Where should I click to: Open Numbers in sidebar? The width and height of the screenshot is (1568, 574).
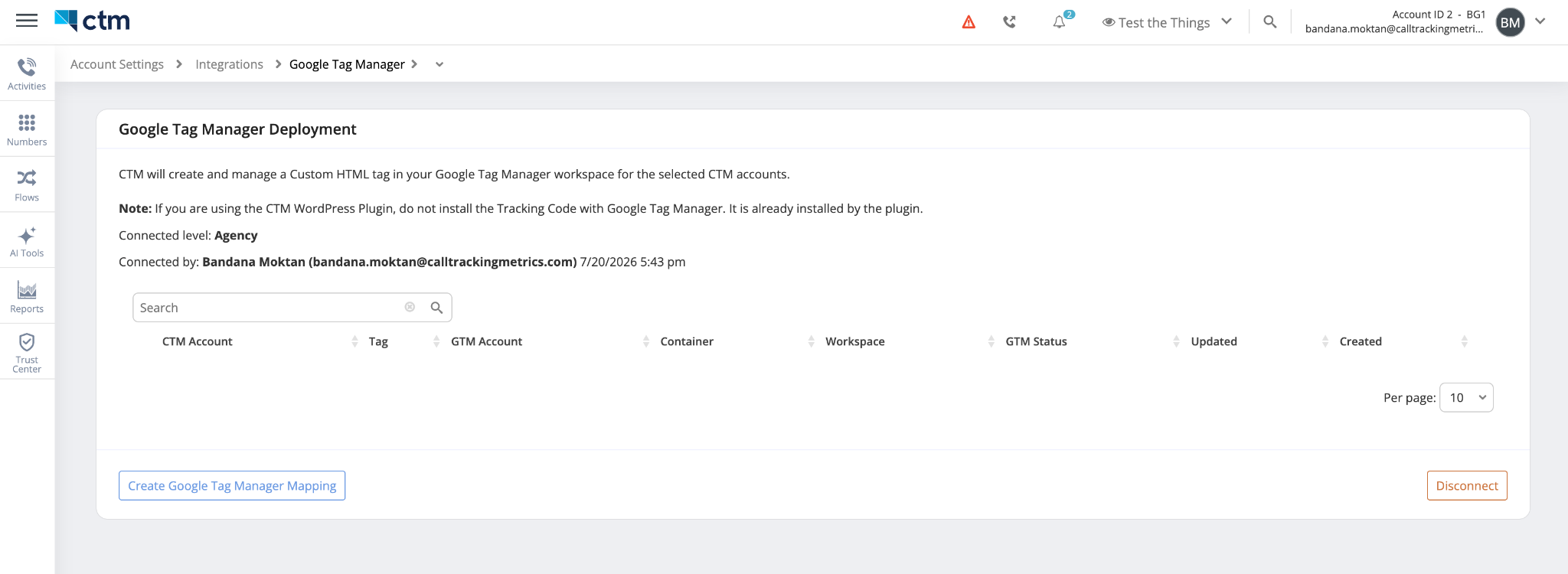pyautogui.click(x=27, y=129)
